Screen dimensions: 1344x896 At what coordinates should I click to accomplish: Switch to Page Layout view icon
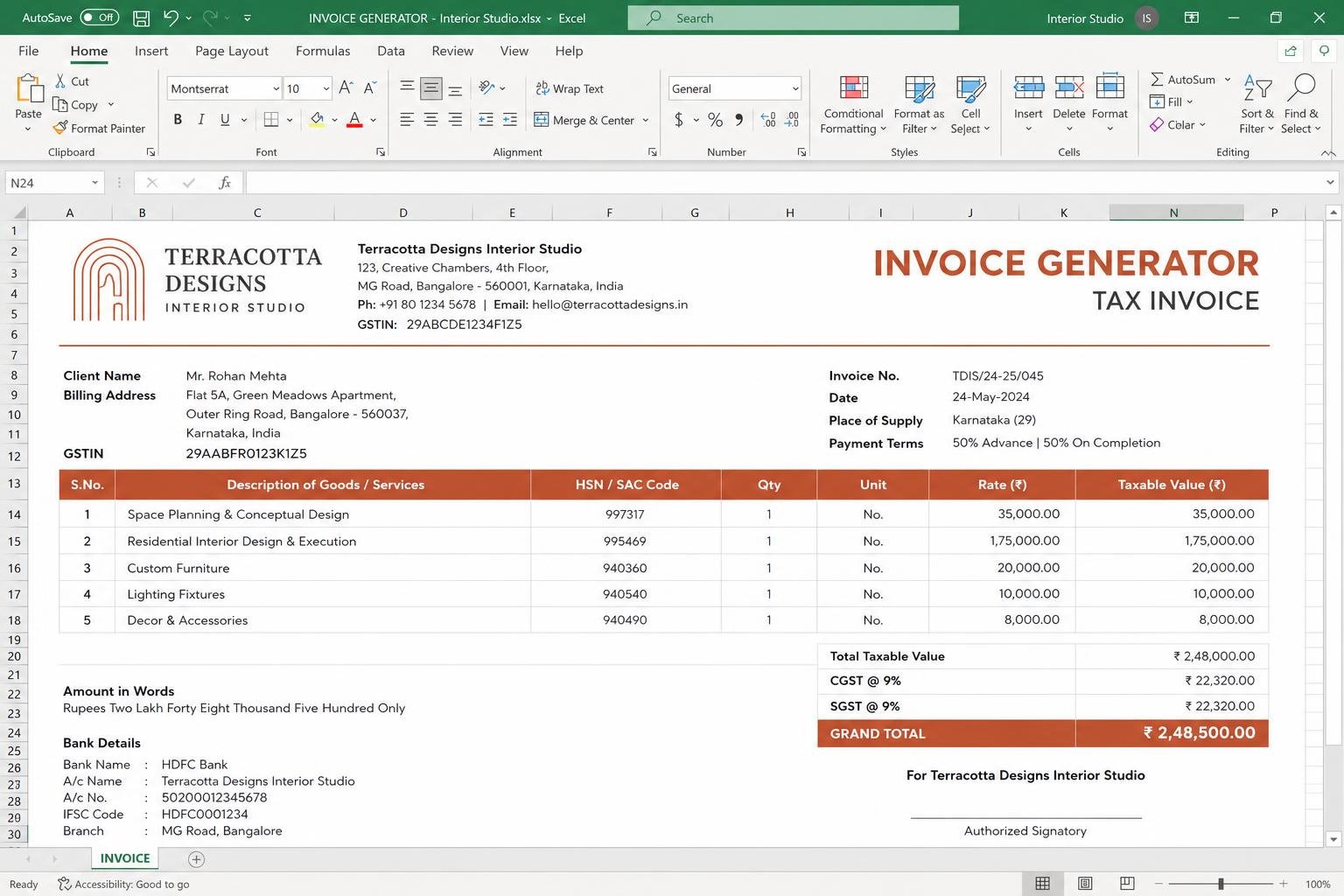[x=1085, y=884]
